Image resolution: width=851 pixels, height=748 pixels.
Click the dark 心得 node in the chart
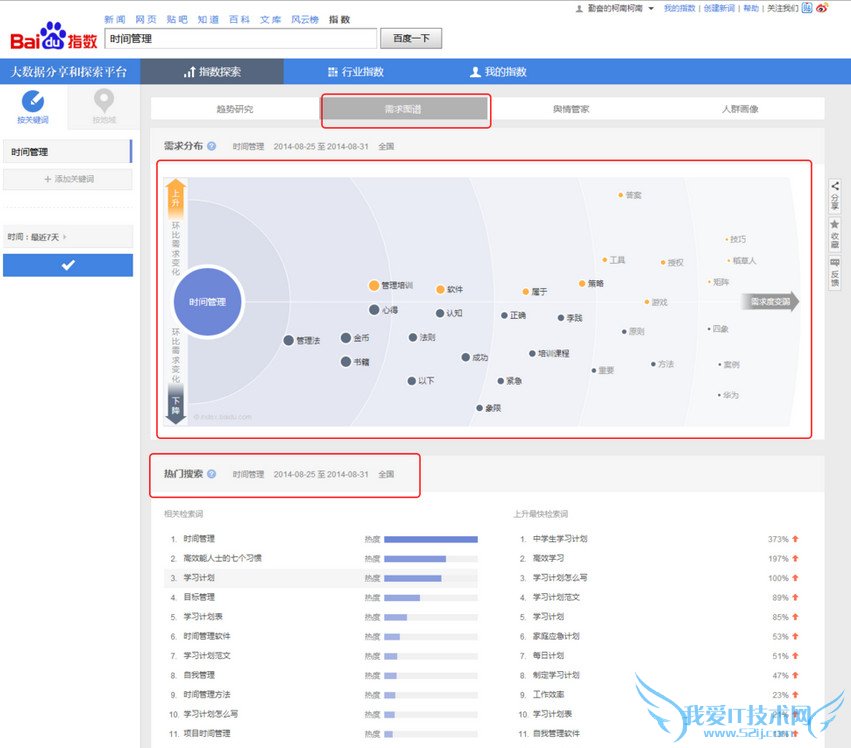pyautogui.click(x=374, y=309)
